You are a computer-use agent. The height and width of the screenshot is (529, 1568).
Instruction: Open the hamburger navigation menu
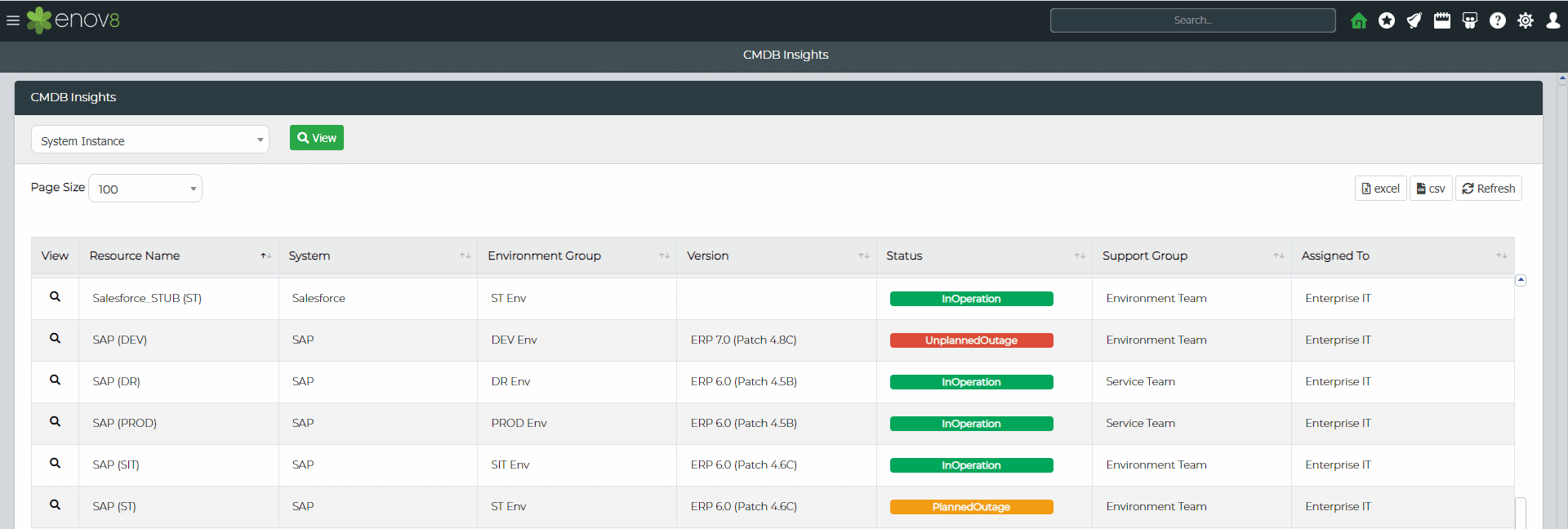pos(13,20)
